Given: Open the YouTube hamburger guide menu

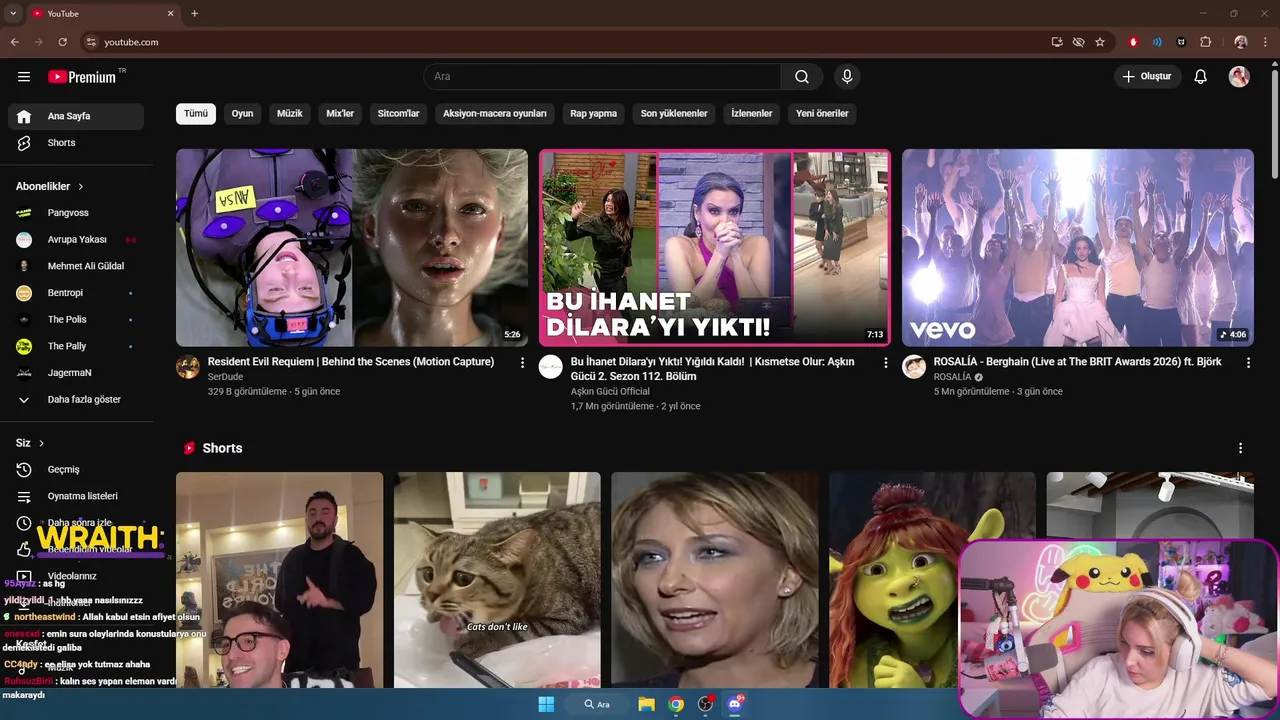Looking at the screenshot, I should pyautogui.click(x=24, y=77).
